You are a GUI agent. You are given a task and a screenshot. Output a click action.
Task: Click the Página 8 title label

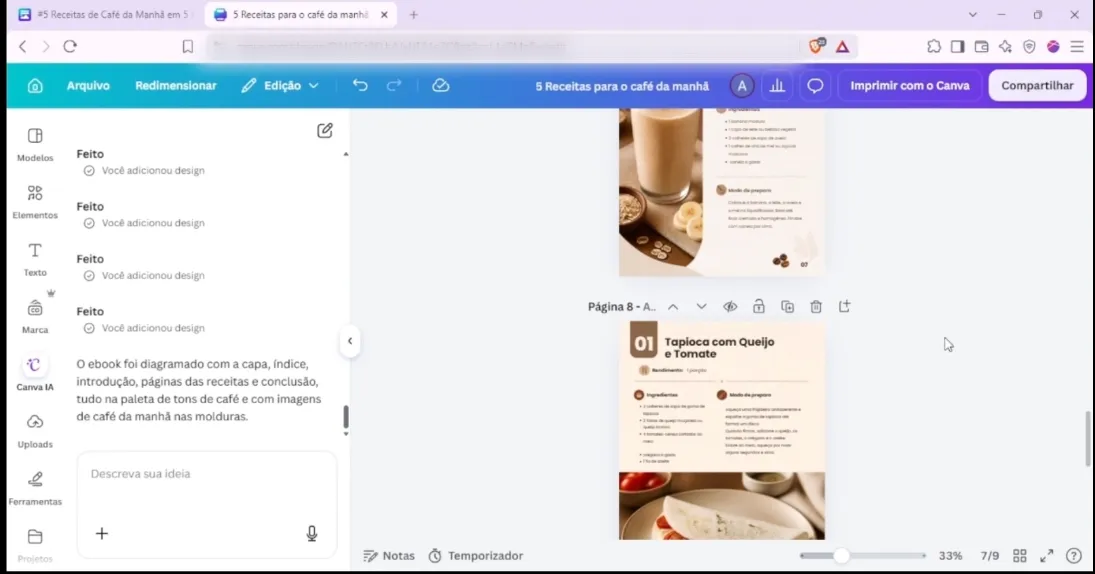coord(622,307)
